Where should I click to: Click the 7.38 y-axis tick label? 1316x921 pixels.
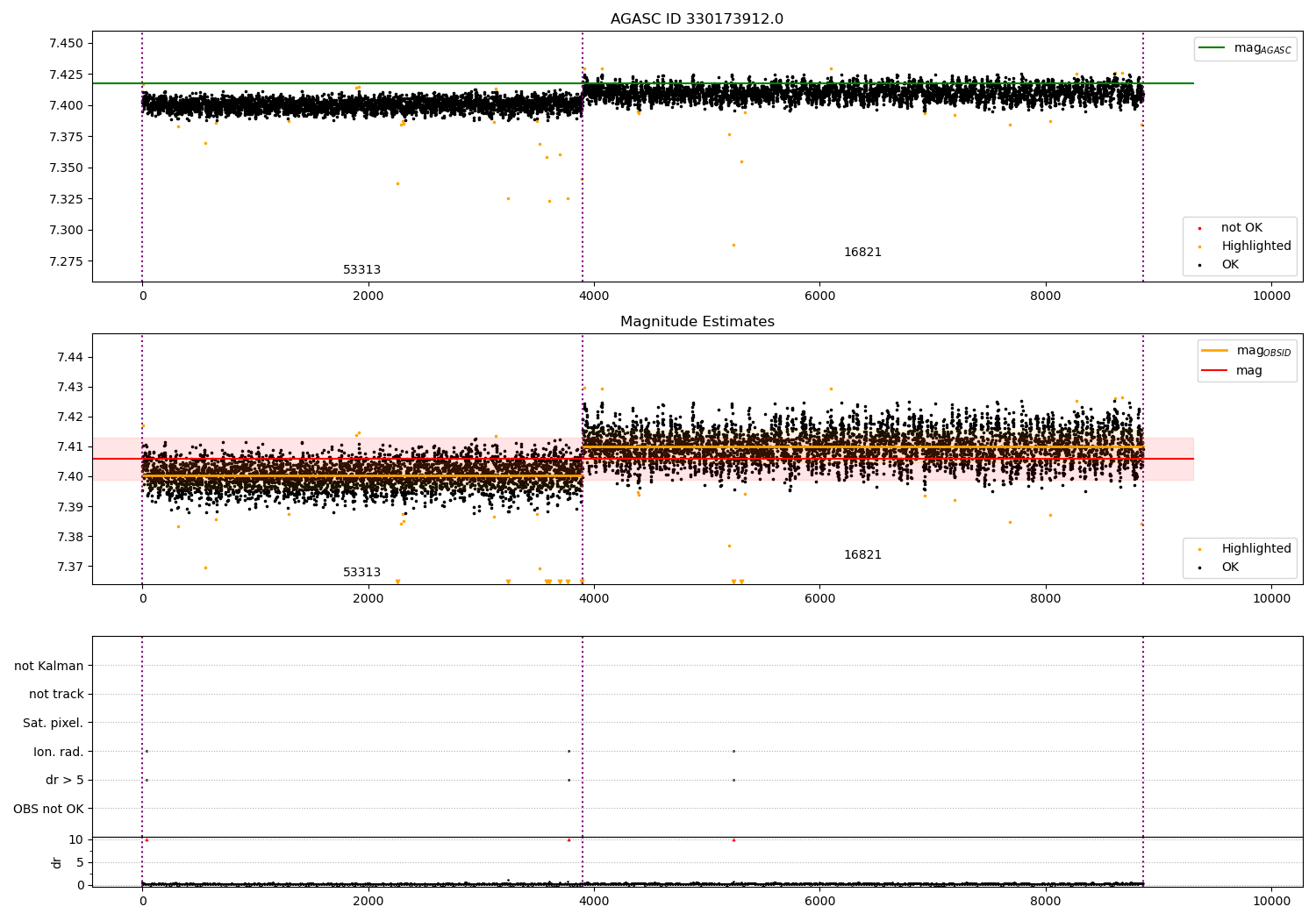pyautogui.click(x=70, y=537)
